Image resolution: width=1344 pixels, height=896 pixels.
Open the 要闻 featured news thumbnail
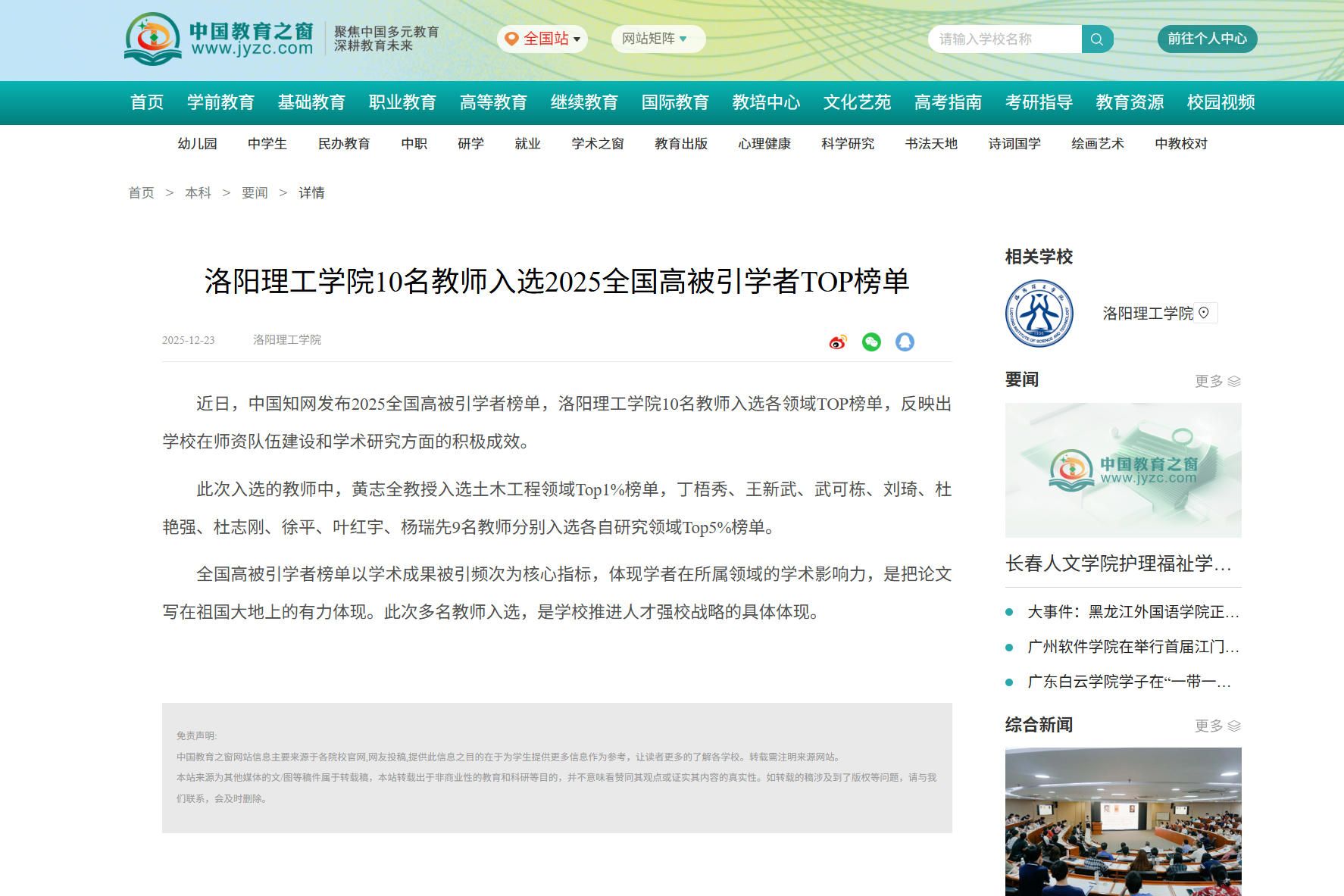1123,470
